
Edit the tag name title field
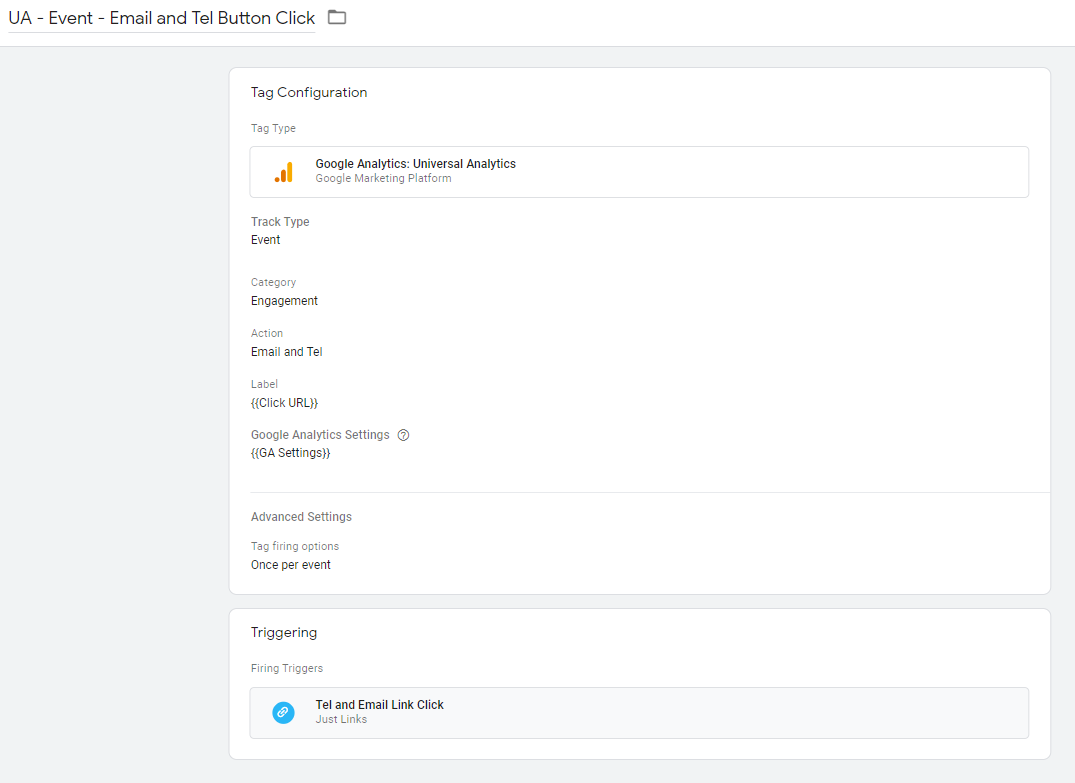[x=161, y=18]
